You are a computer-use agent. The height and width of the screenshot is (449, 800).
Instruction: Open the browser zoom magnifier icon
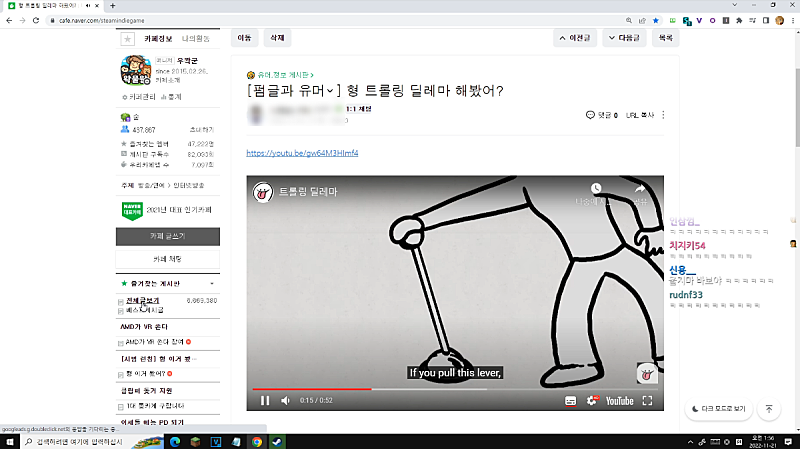pyautogui.click(x=629, y=20)
